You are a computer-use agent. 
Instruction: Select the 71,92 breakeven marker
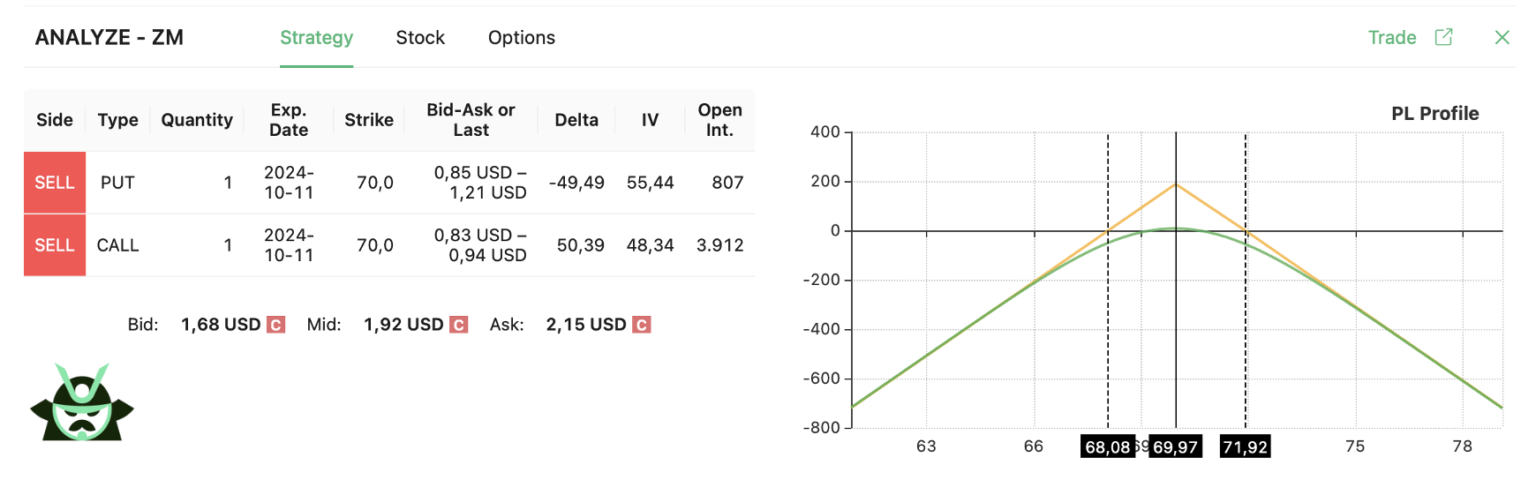(1245, 447)
